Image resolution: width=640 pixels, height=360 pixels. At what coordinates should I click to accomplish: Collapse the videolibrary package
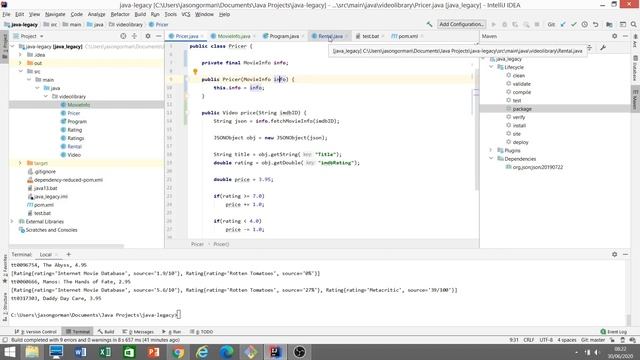pyautogui.click(x=46, y=96)
